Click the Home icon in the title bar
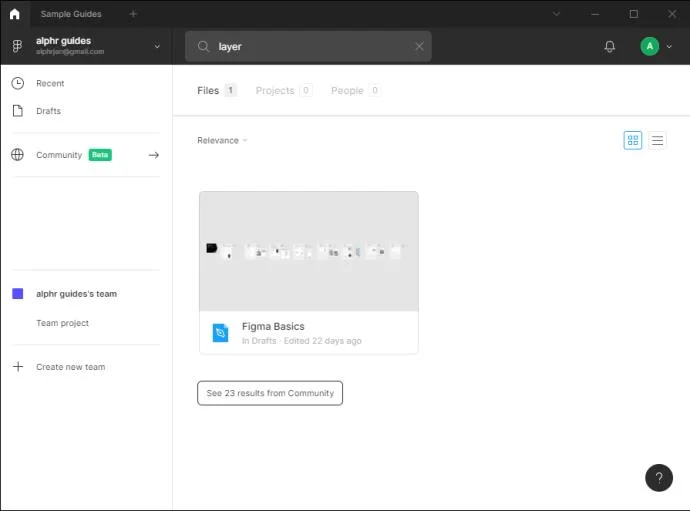The width and height of the screenshot is (690, 511). point(15,14)
